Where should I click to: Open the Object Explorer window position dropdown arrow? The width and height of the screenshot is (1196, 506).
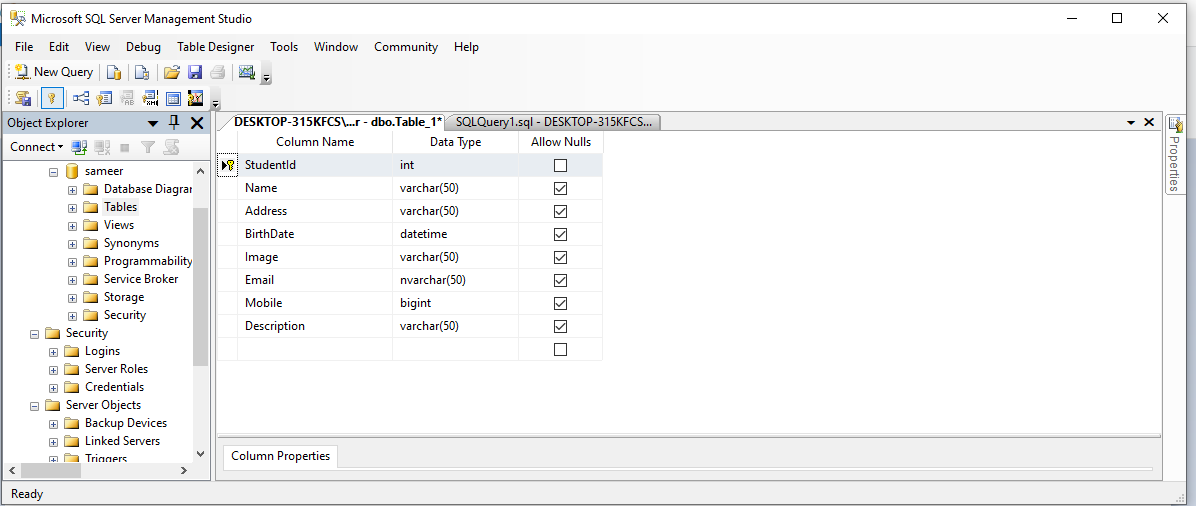coord(153,123)
